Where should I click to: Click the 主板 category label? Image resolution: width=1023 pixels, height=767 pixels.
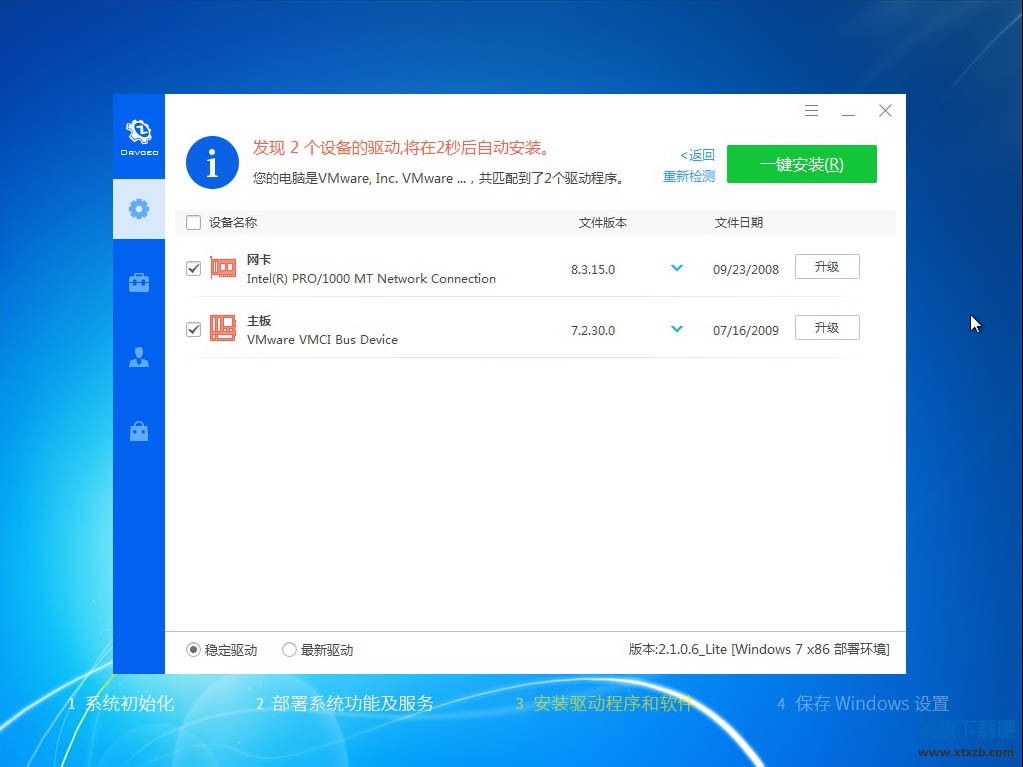coord(259,321)
